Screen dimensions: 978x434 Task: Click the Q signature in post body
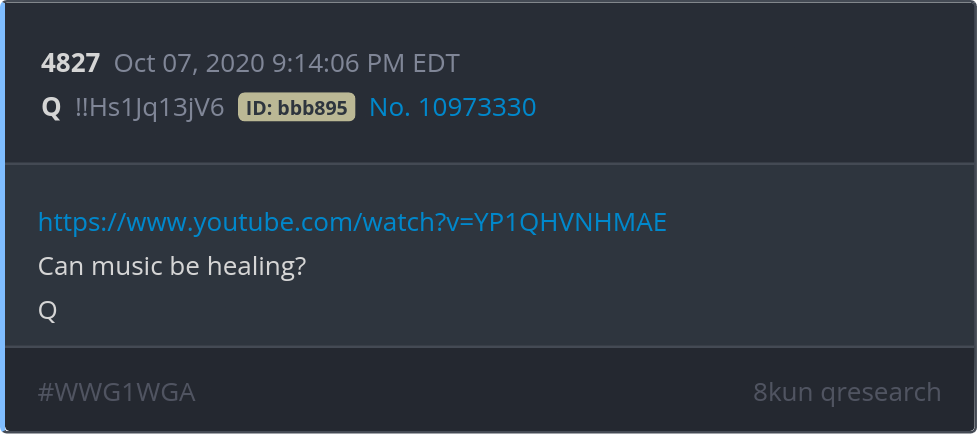point(47,311)
